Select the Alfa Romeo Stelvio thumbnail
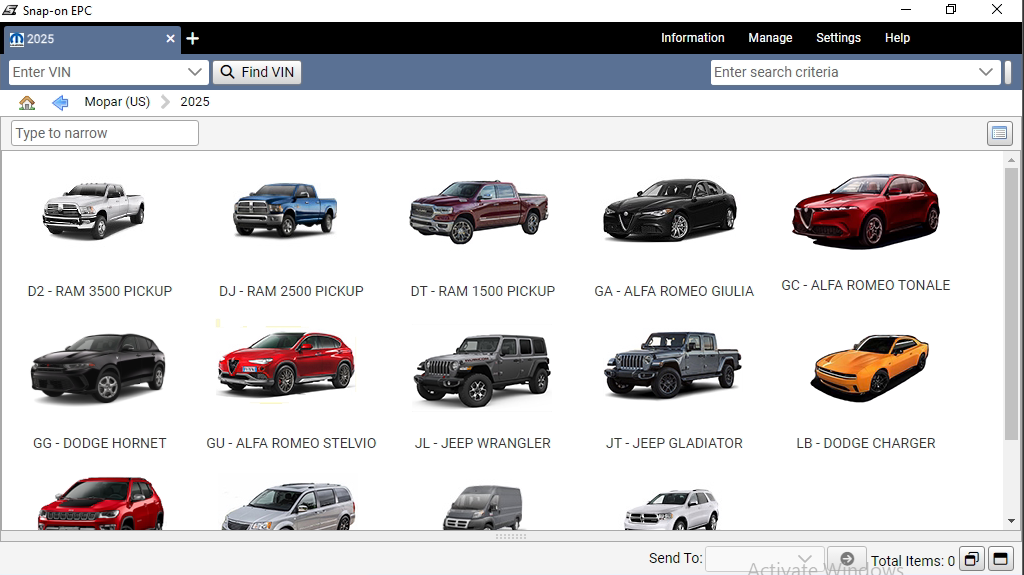 pos(286,363)
